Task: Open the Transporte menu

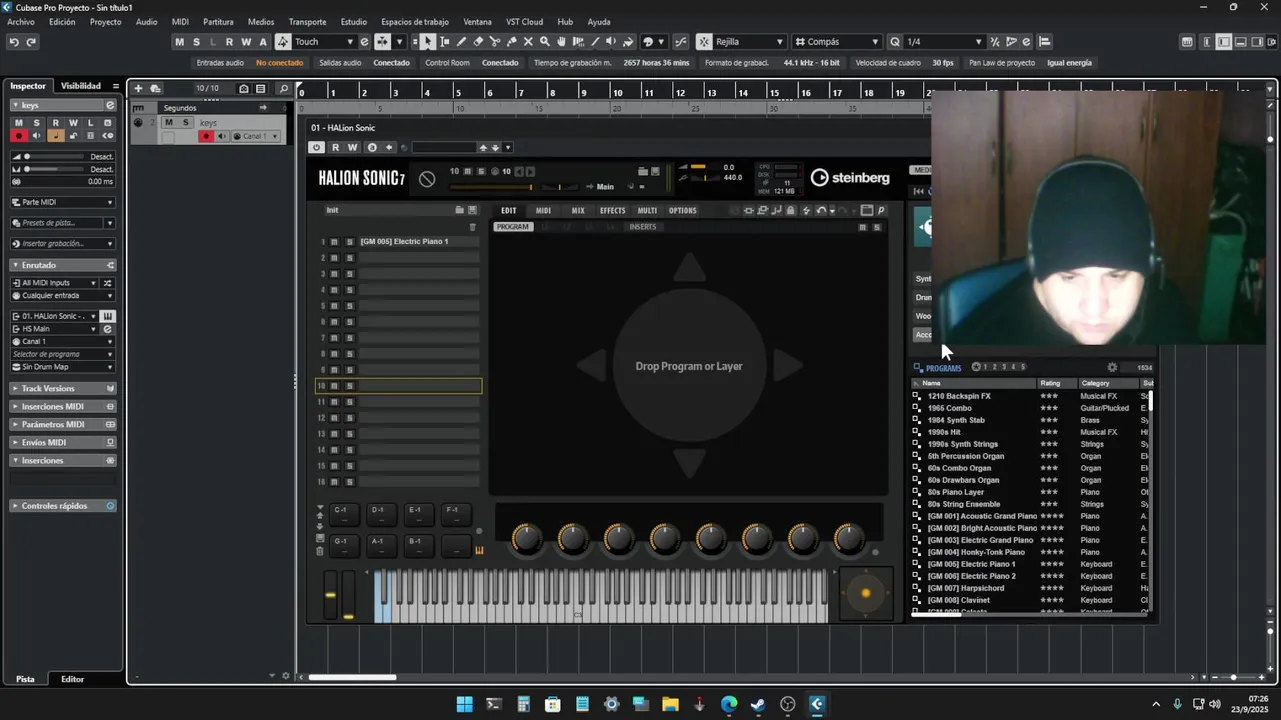Action: (307, 22)
